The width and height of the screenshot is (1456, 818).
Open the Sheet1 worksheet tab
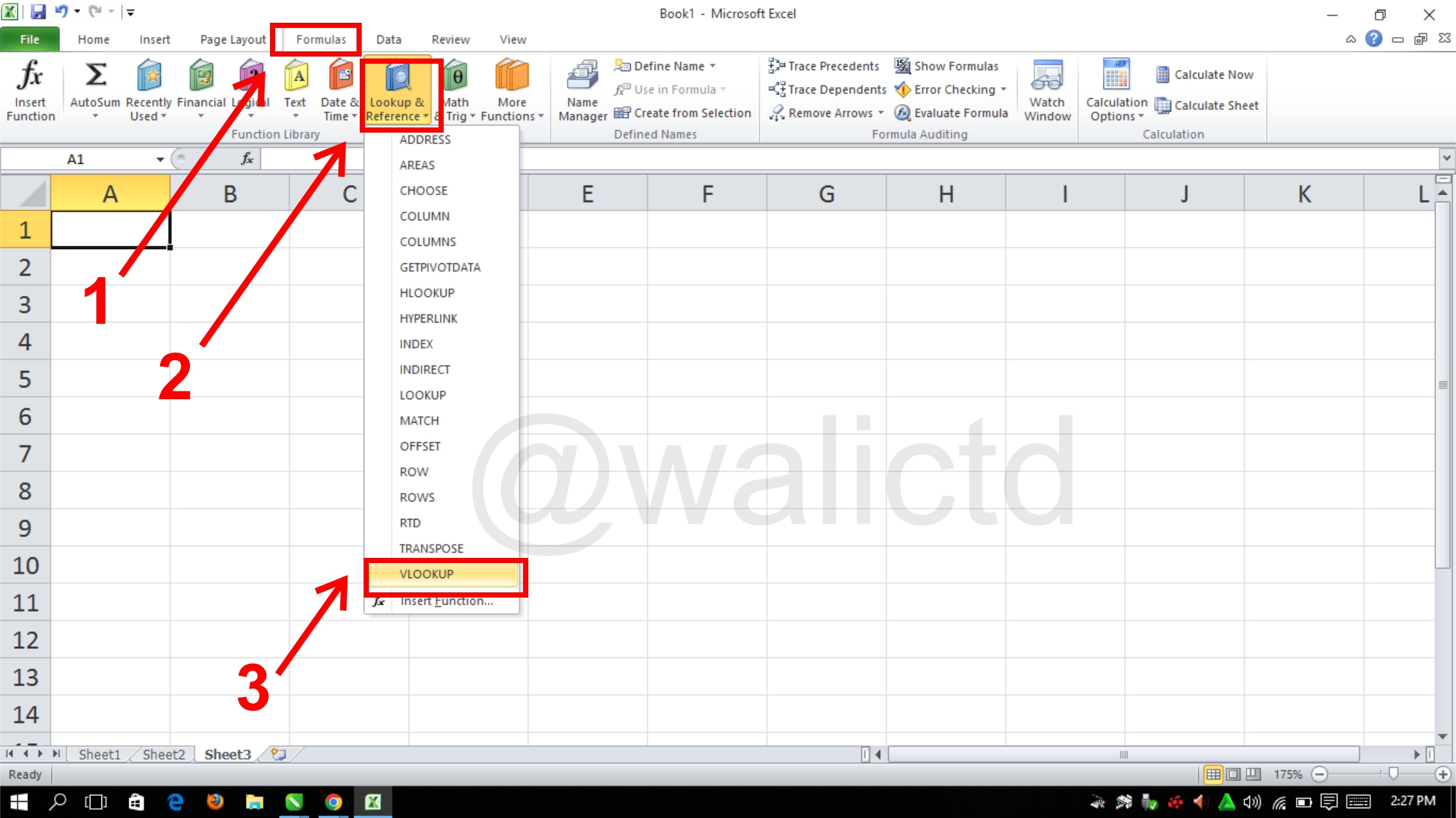(x=100, y=754)
